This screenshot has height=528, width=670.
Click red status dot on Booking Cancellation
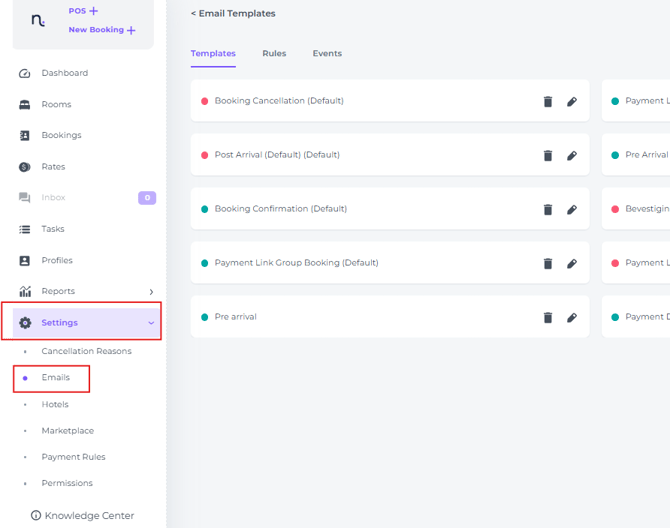pos(205,101)
